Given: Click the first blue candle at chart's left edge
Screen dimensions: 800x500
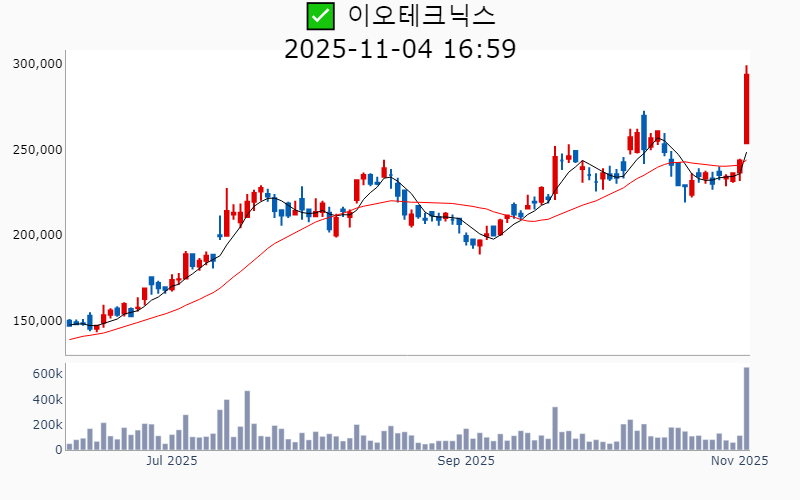Looking at the screenshot, I should pos(69,323).
